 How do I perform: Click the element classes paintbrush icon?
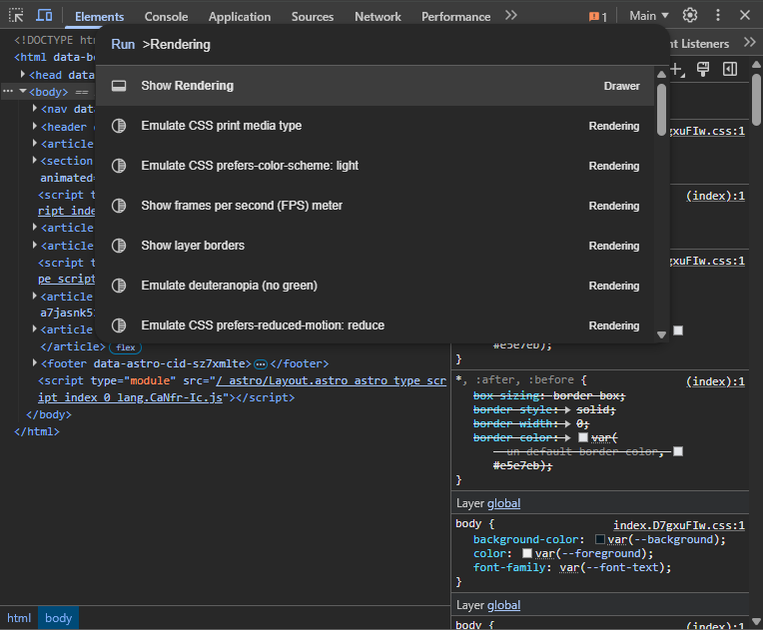coord(703,70)
